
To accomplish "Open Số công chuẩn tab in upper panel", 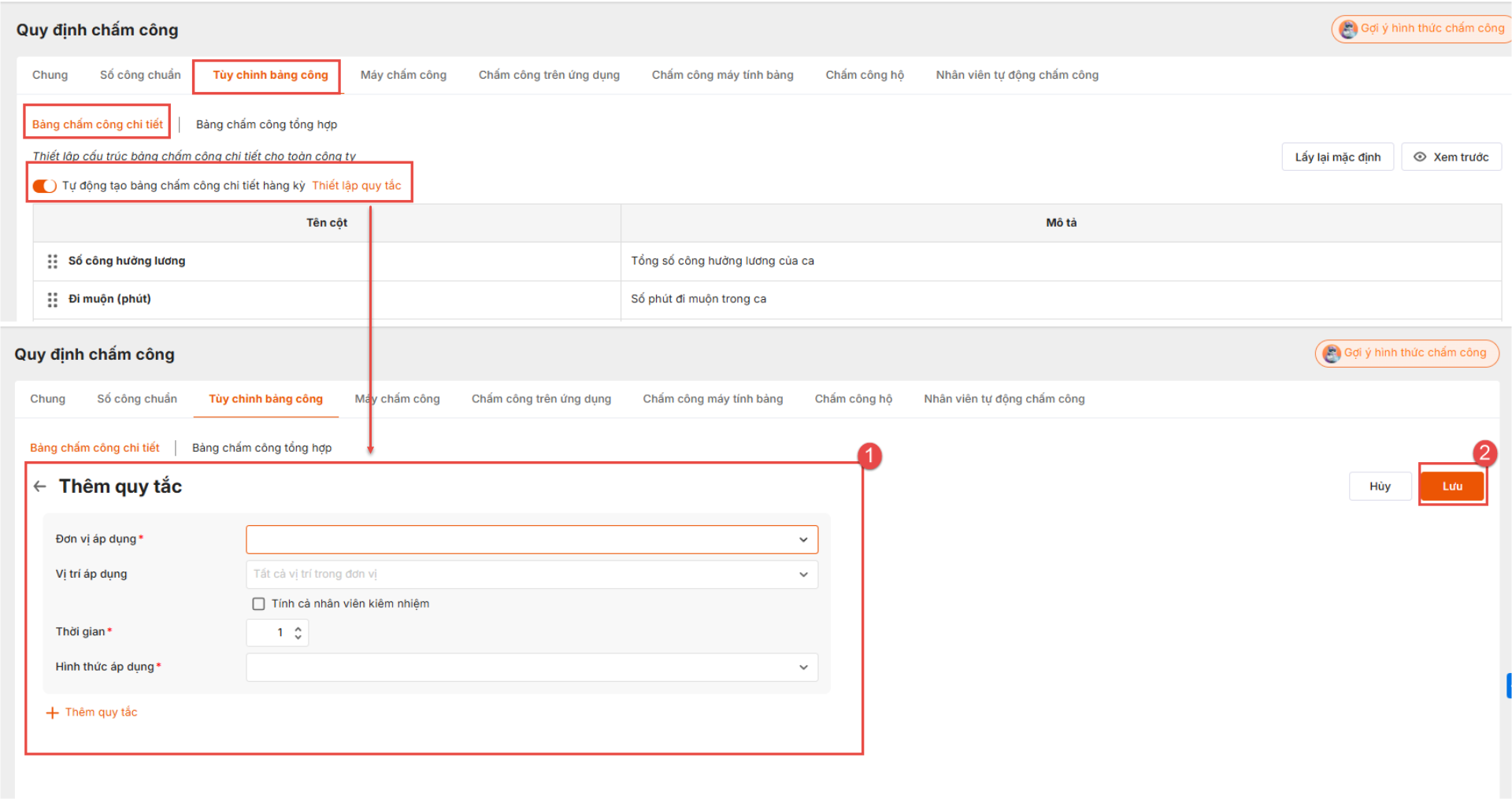I will (140, 75).
